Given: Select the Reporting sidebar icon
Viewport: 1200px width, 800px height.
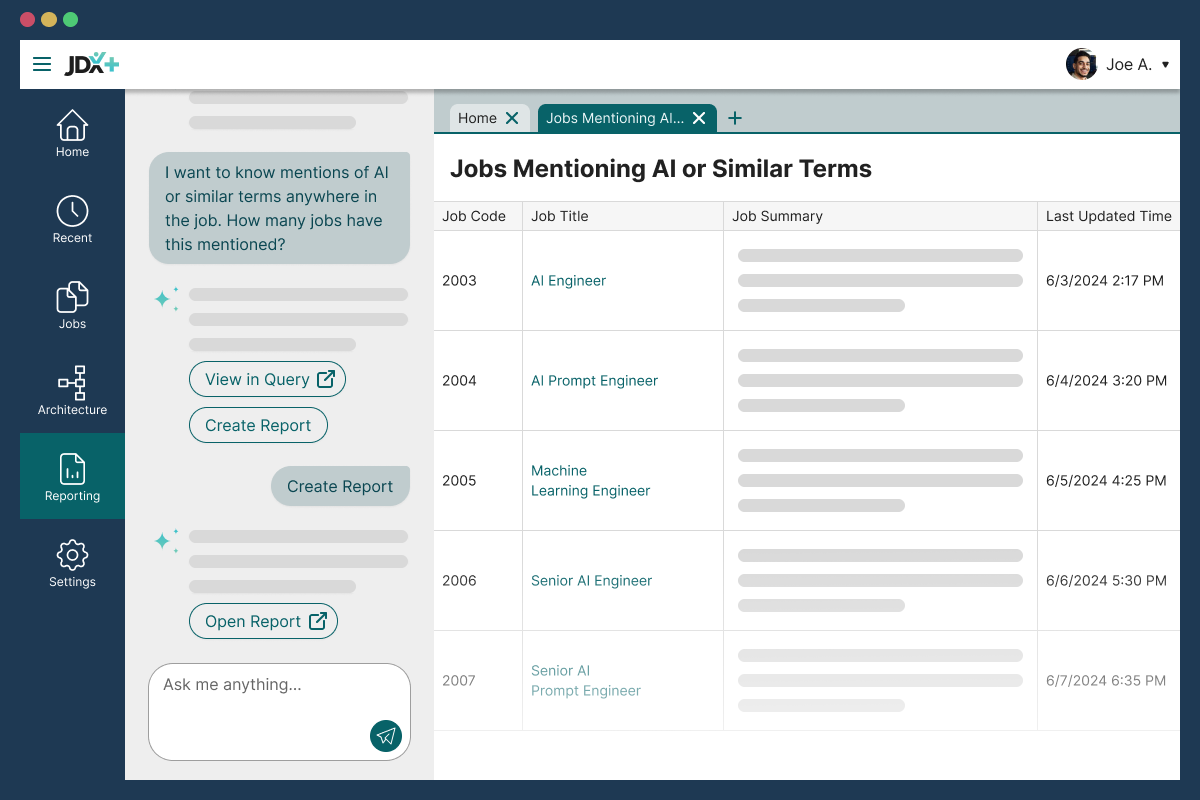Looking at the screenshot, I should click(72, 476).
